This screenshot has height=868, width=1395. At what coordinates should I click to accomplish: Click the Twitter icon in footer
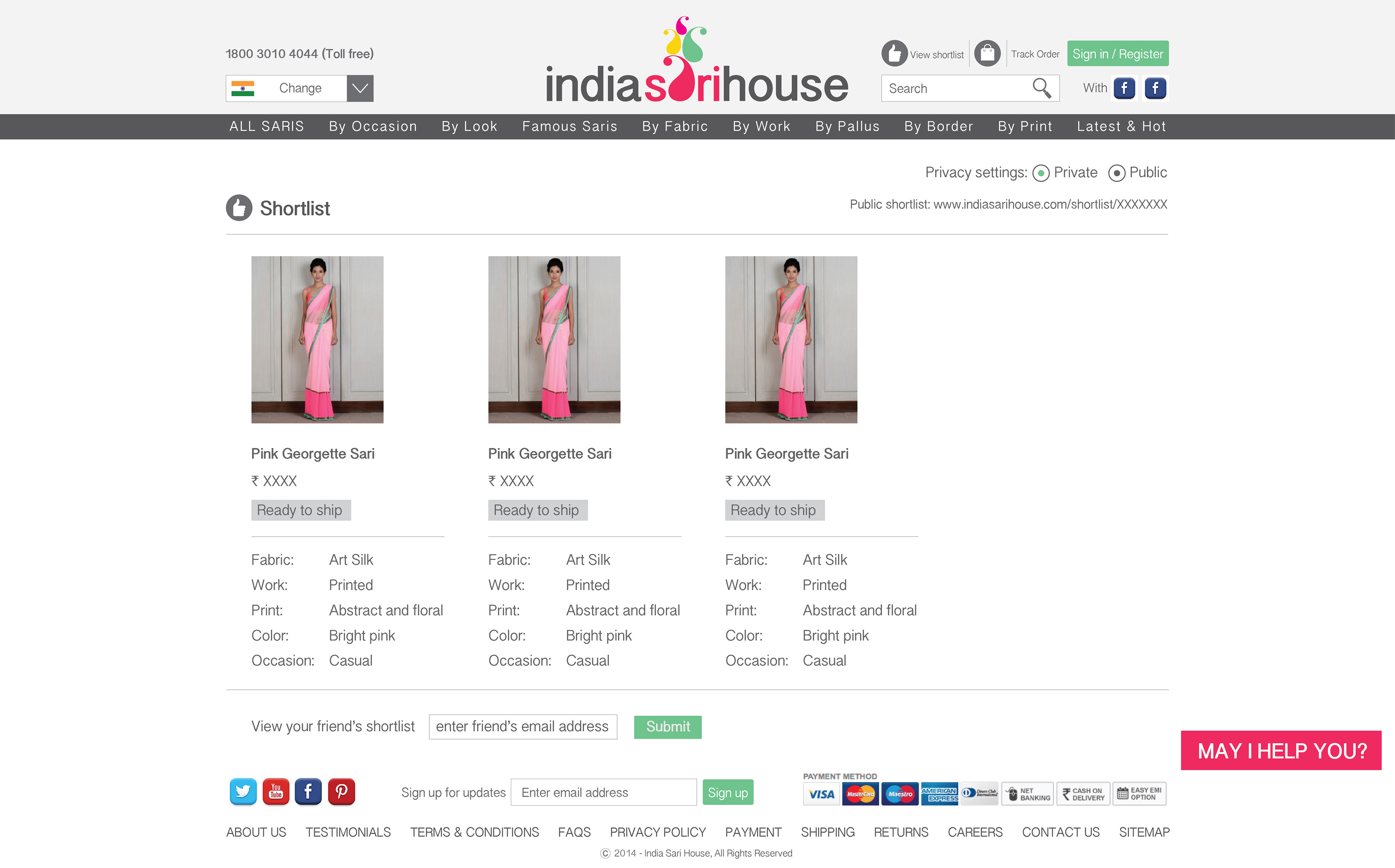243,792
